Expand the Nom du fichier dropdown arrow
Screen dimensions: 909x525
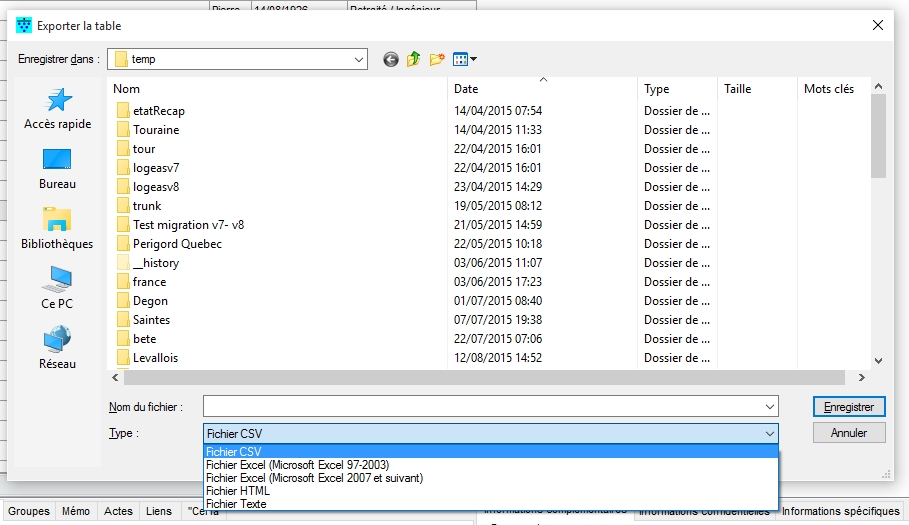tap(769, 407)
